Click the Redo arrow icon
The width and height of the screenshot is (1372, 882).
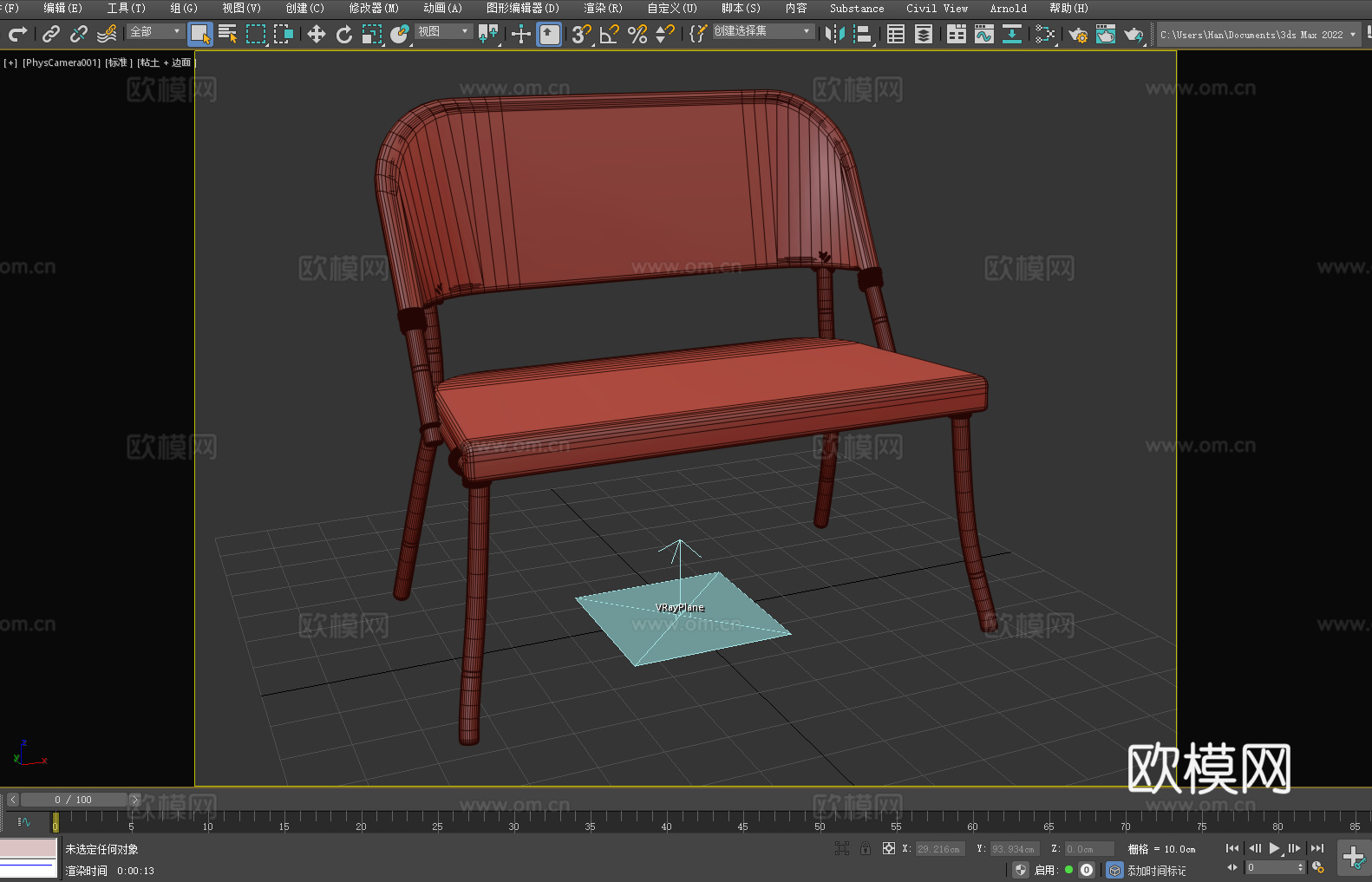(x=17, y=34)
